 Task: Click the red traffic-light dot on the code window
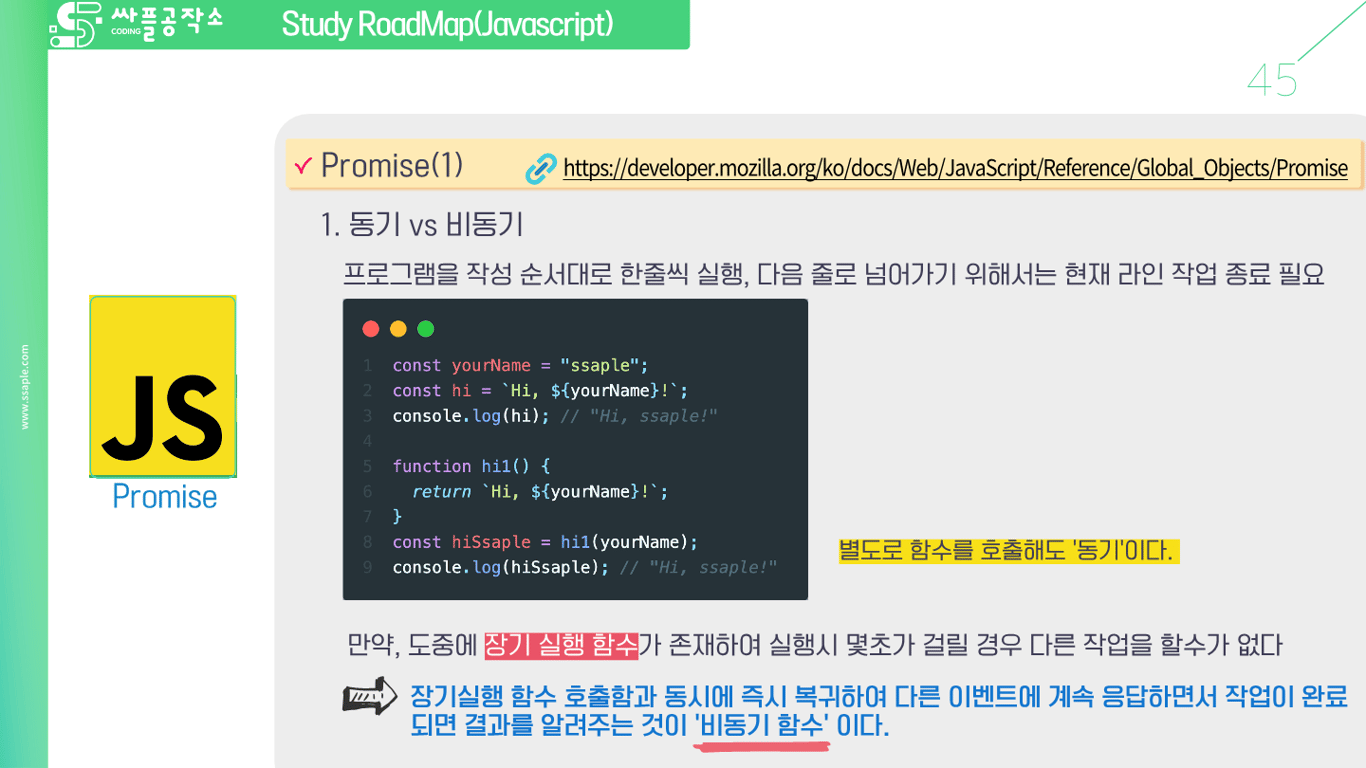pyautogui.click(x=371, y=328)
